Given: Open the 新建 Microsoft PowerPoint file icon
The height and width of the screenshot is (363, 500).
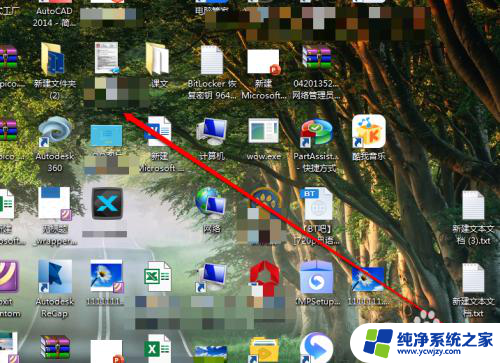Looking at the screenshot, I should tap(263, 62).
